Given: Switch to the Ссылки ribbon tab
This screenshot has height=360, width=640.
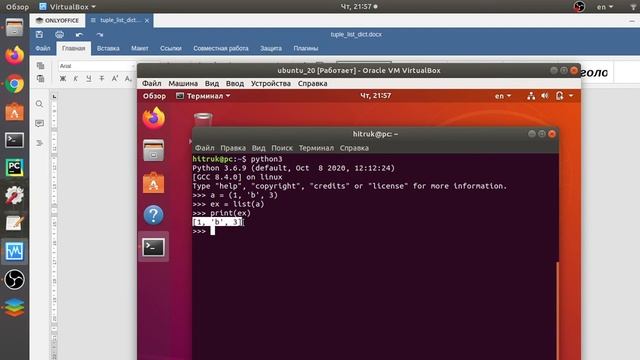Looking at the screenshot, I should [171, 48].
